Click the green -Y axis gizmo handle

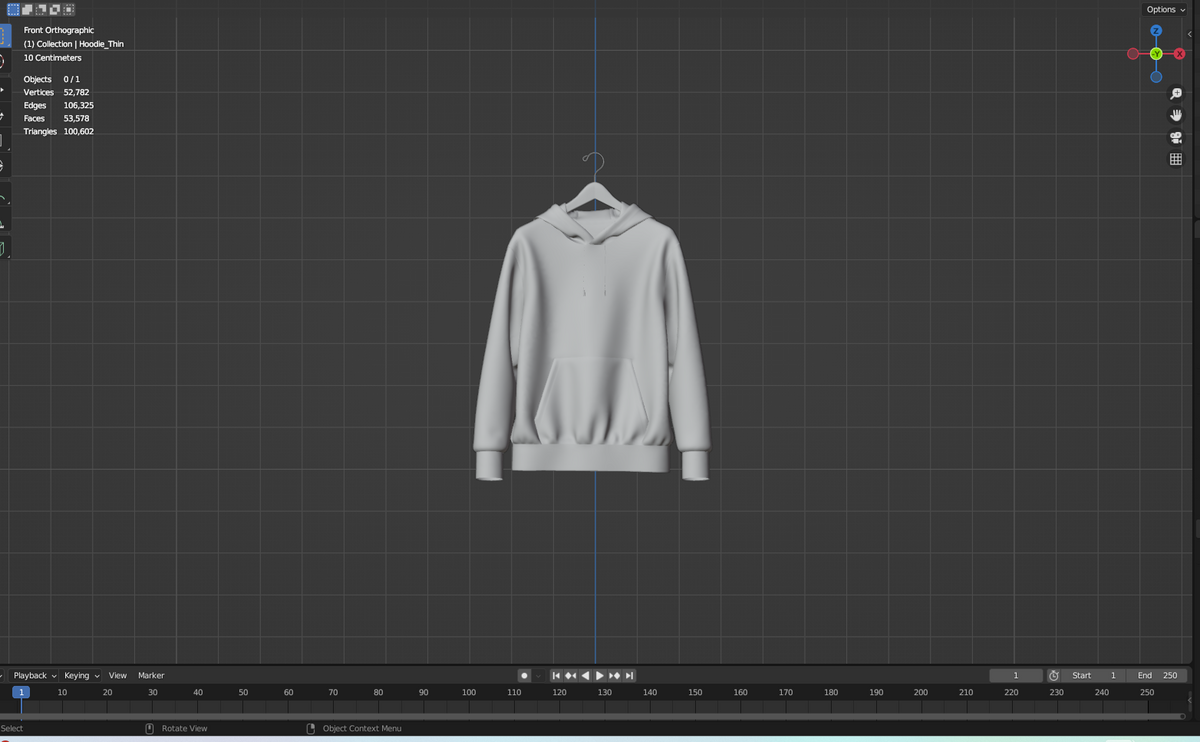1156,54
